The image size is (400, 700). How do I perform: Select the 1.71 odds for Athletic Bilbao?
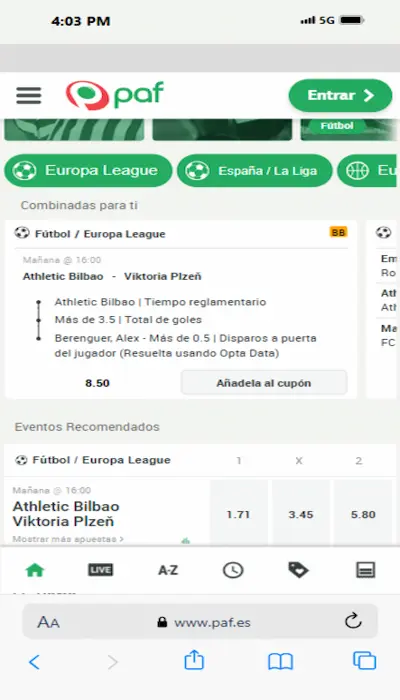(238, 514)
